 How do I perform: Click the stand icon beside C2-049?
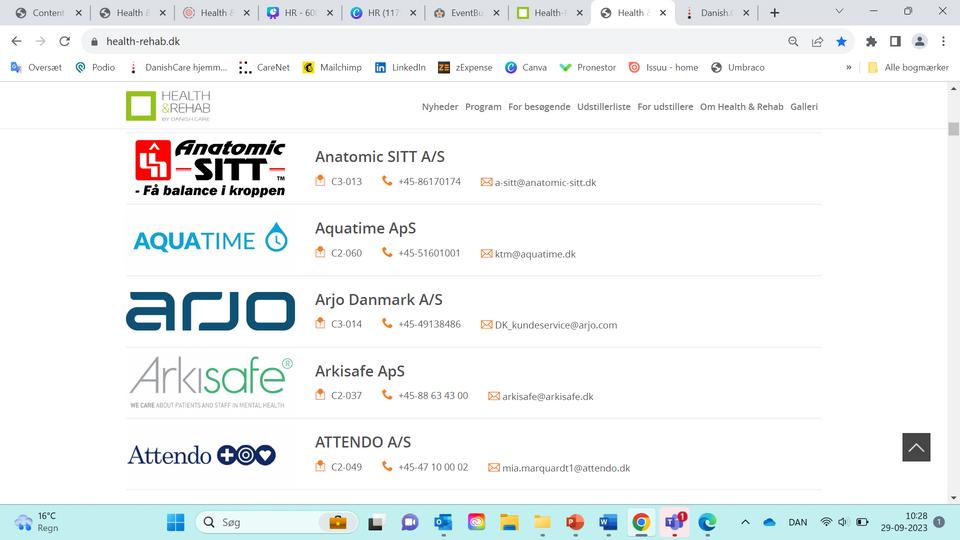(x=320, y=467)
